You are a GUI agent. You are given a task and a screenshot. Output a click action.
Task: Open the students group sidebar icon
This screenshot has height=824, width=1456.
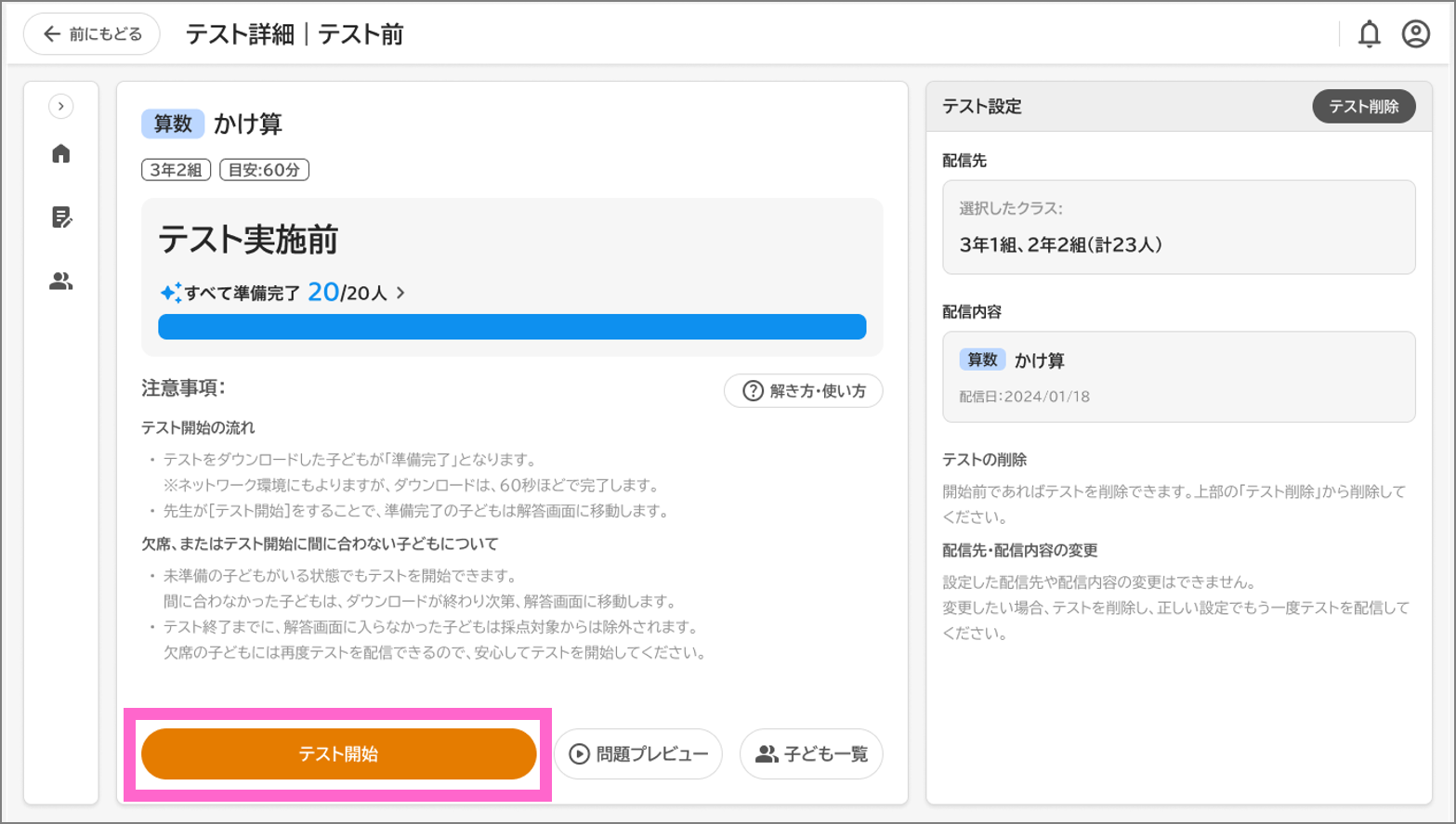click(61, 281)
